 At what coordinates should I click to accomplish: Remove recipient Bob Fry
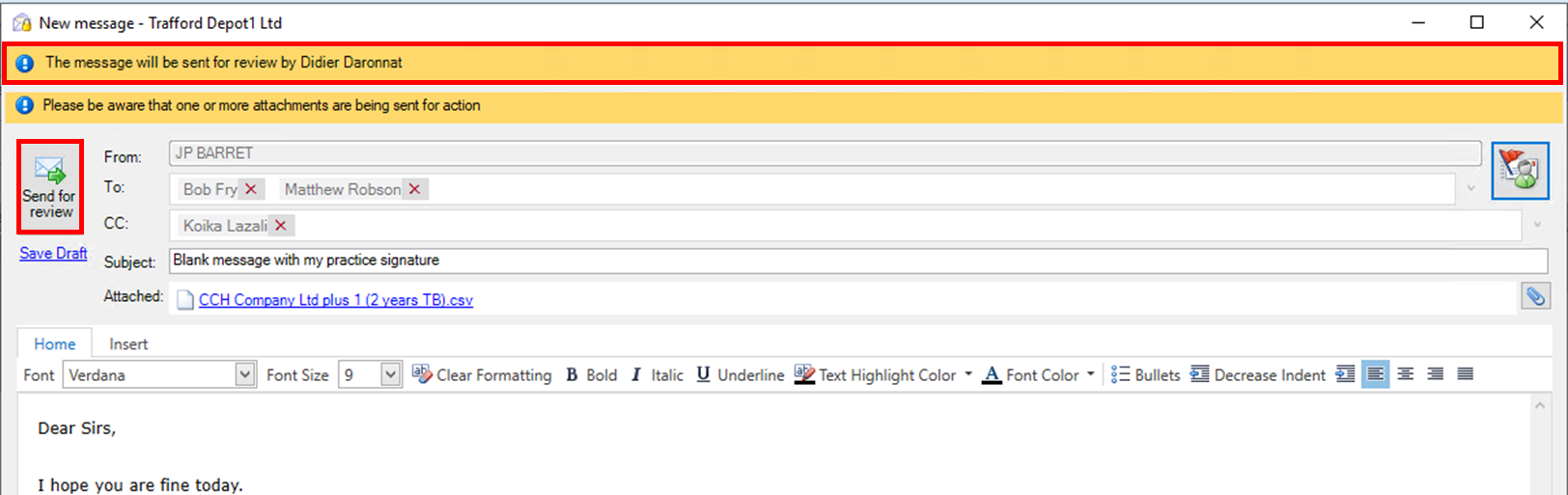click(x=251, y=189)
